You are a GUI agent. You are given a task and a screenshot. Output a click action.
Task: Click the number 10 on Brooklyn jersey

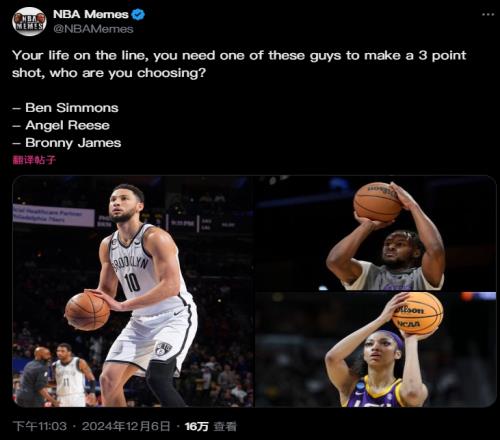tap(132, 282)
